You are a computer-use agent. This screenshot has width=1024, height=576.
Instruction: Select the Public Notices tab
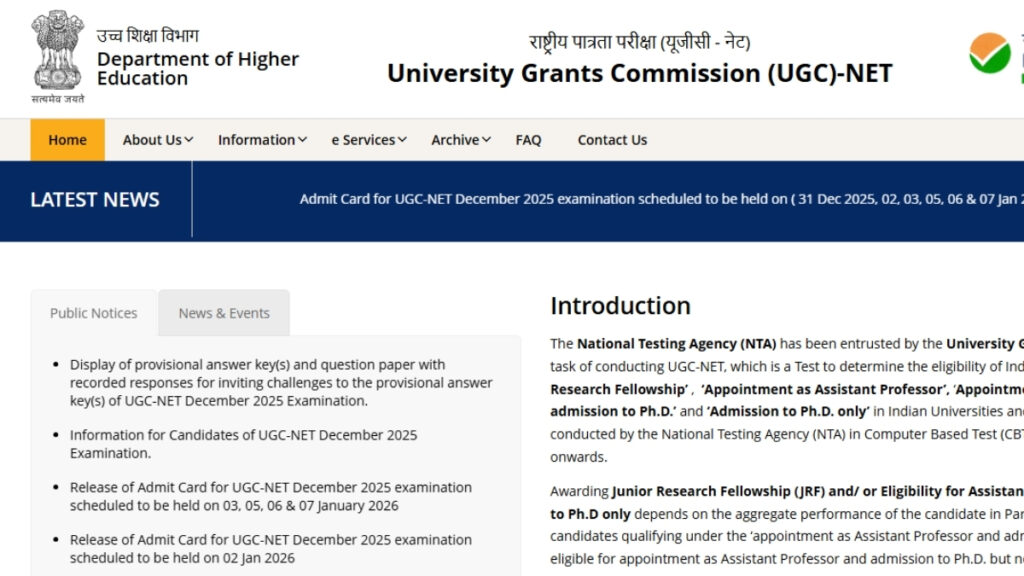point(93,313)
